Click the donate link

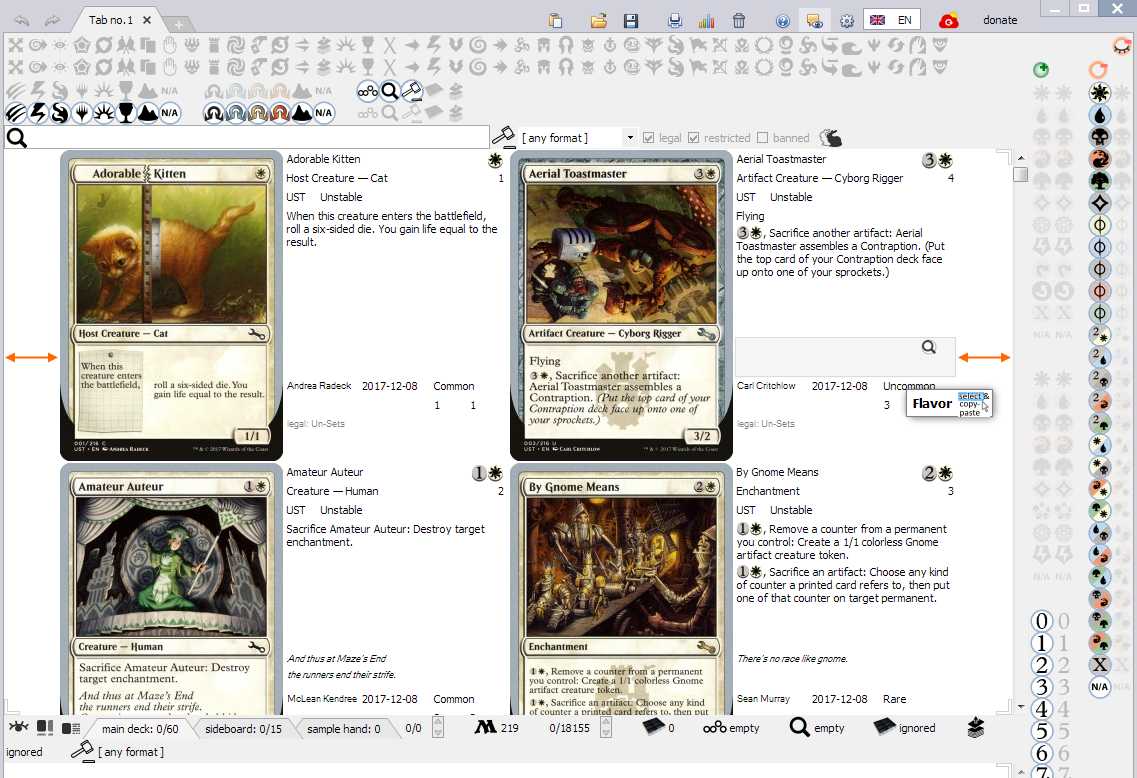[1000, 20]
